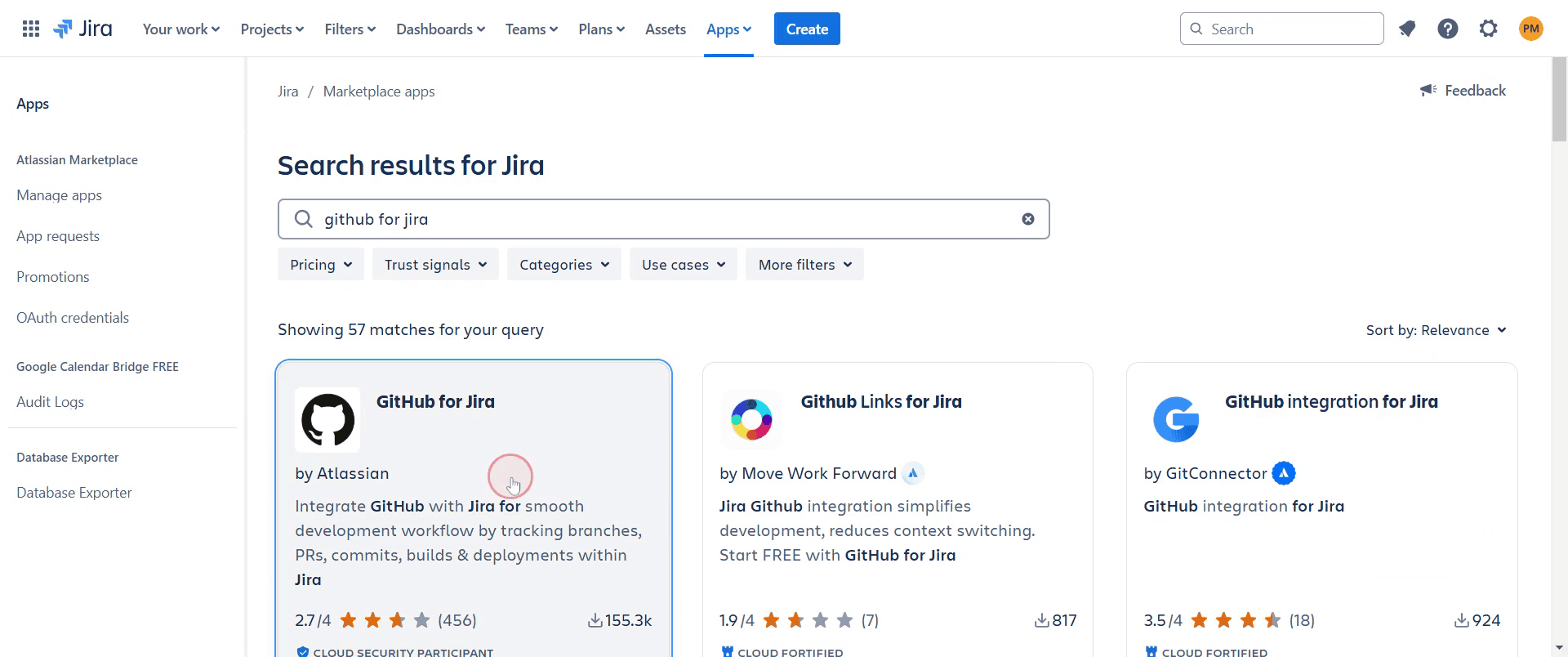Click the 155.3k downloads icon
The image size is (1568, 657).
tap(595, 621)
